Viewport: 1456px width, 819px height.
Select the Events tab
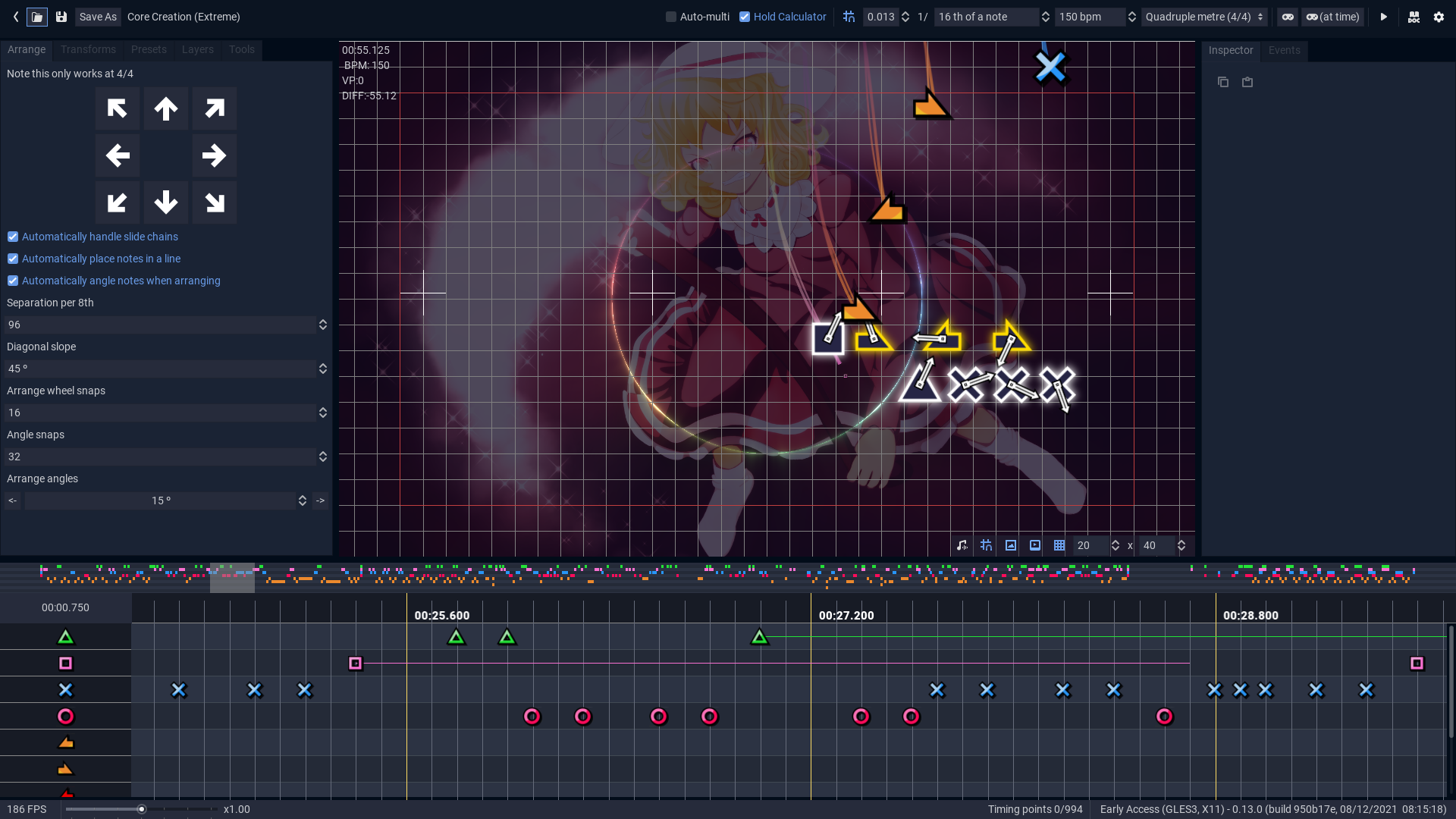1285,50
